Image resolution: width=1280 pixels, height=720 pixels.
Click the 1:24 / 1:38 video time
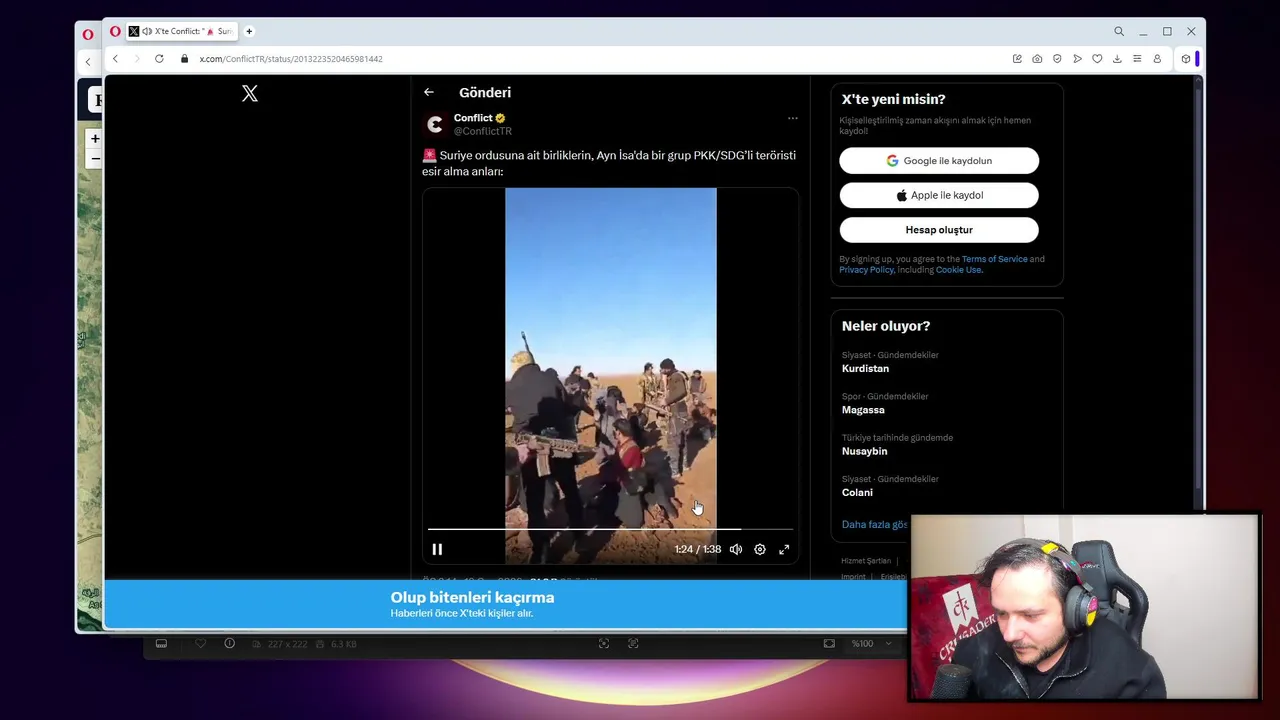698,549
